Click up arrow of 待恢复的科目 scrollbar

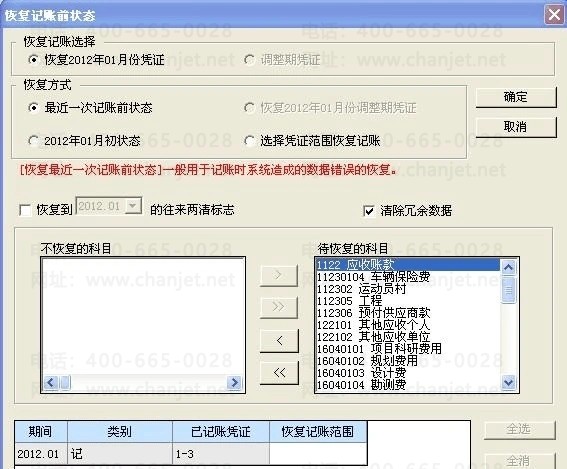[509, 268]
